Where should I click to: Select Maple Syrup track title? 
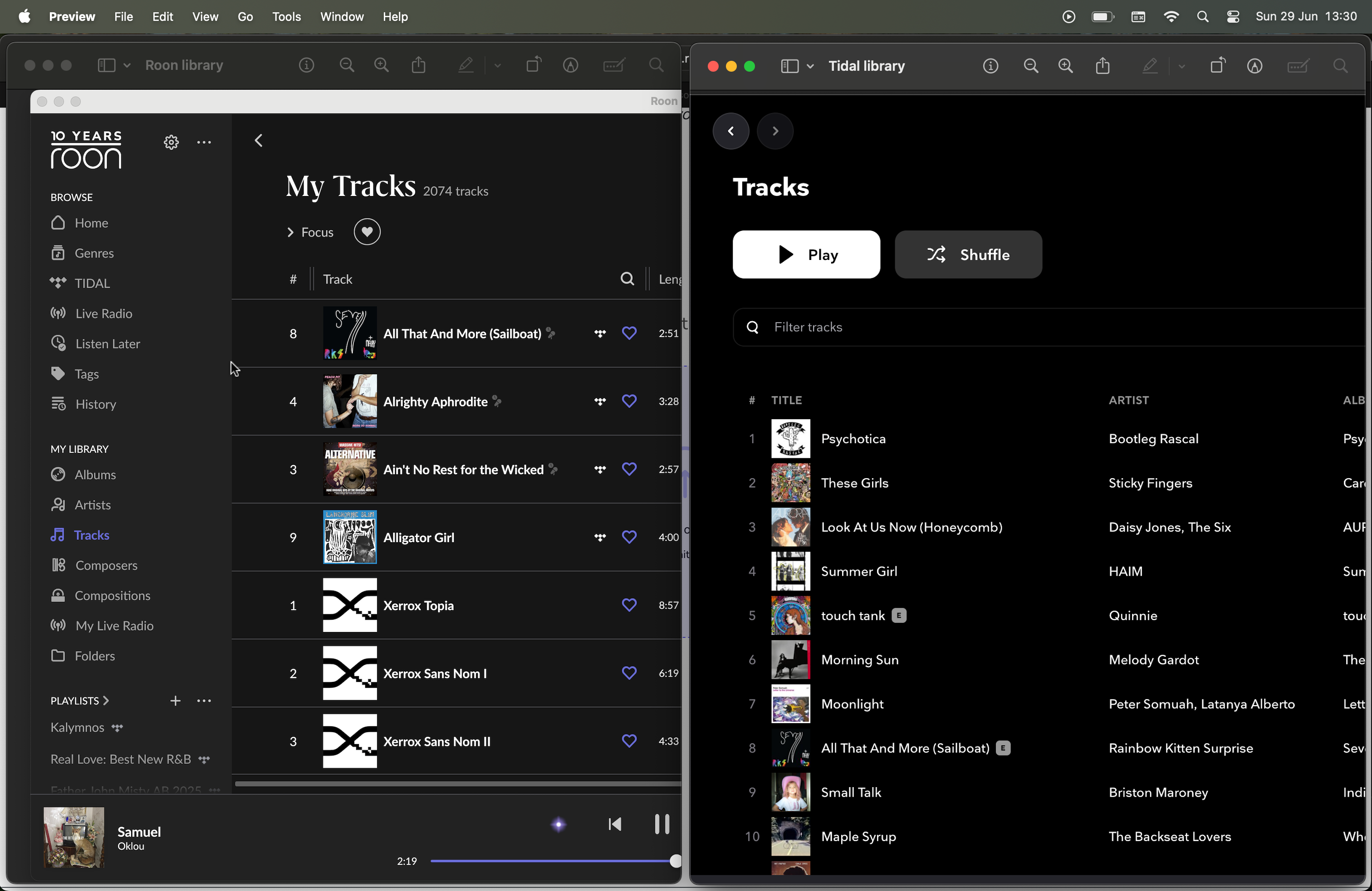(x=858, y=836)
